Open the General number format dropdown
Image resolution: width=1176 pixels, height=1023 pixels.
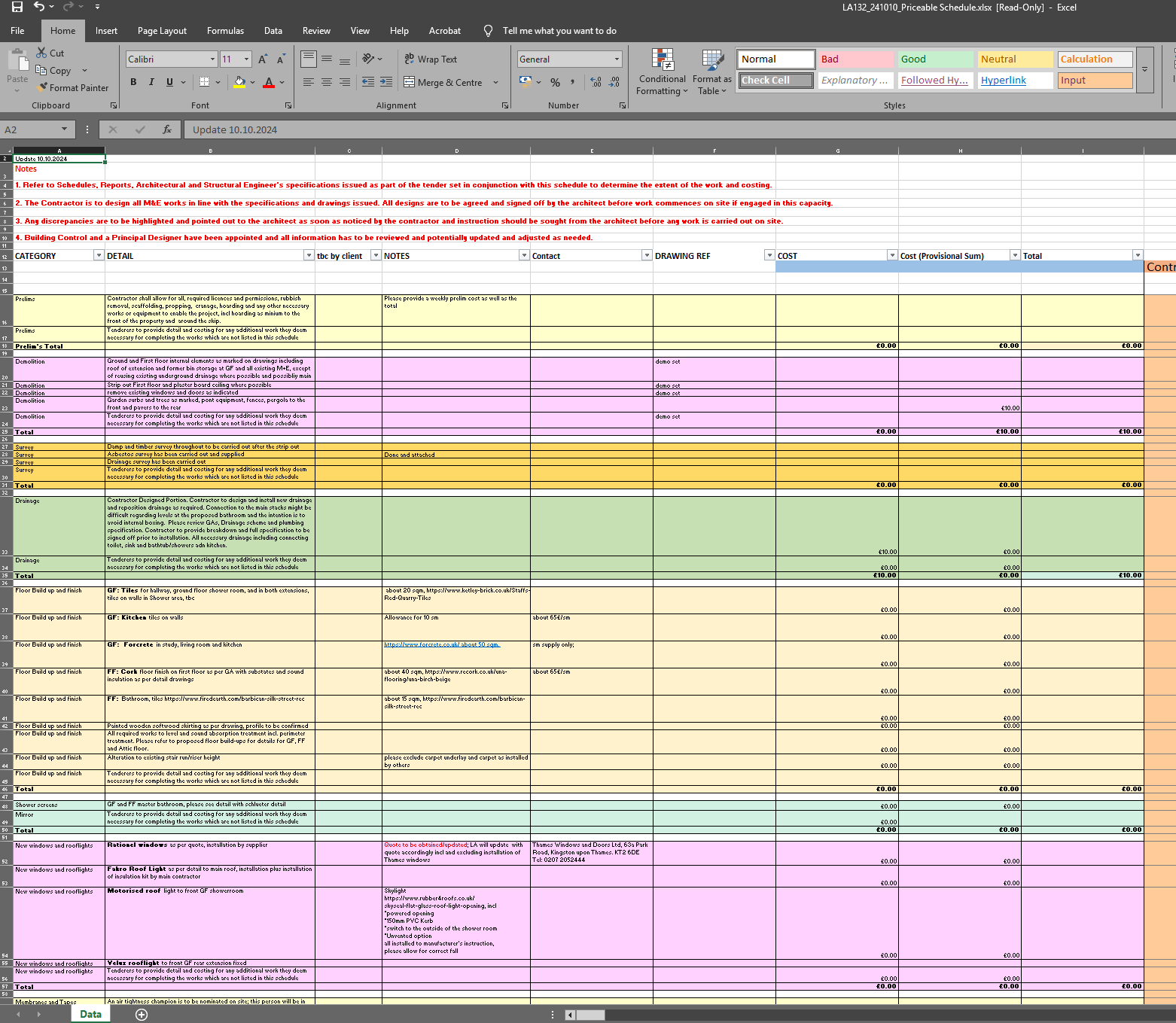click(x=617, y=59)
